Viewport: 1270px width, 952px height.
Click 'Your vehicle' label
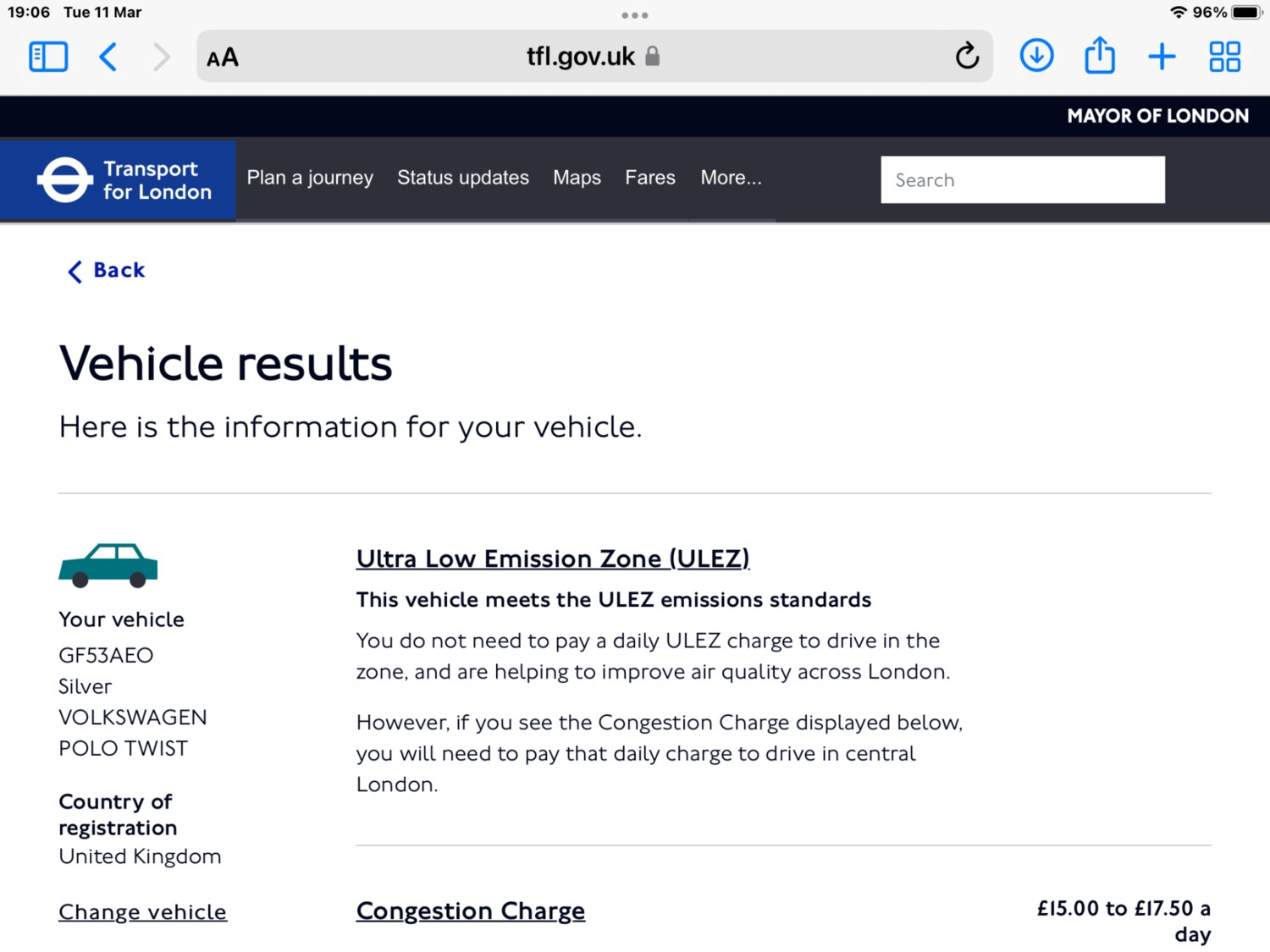(x=121, y=619)
